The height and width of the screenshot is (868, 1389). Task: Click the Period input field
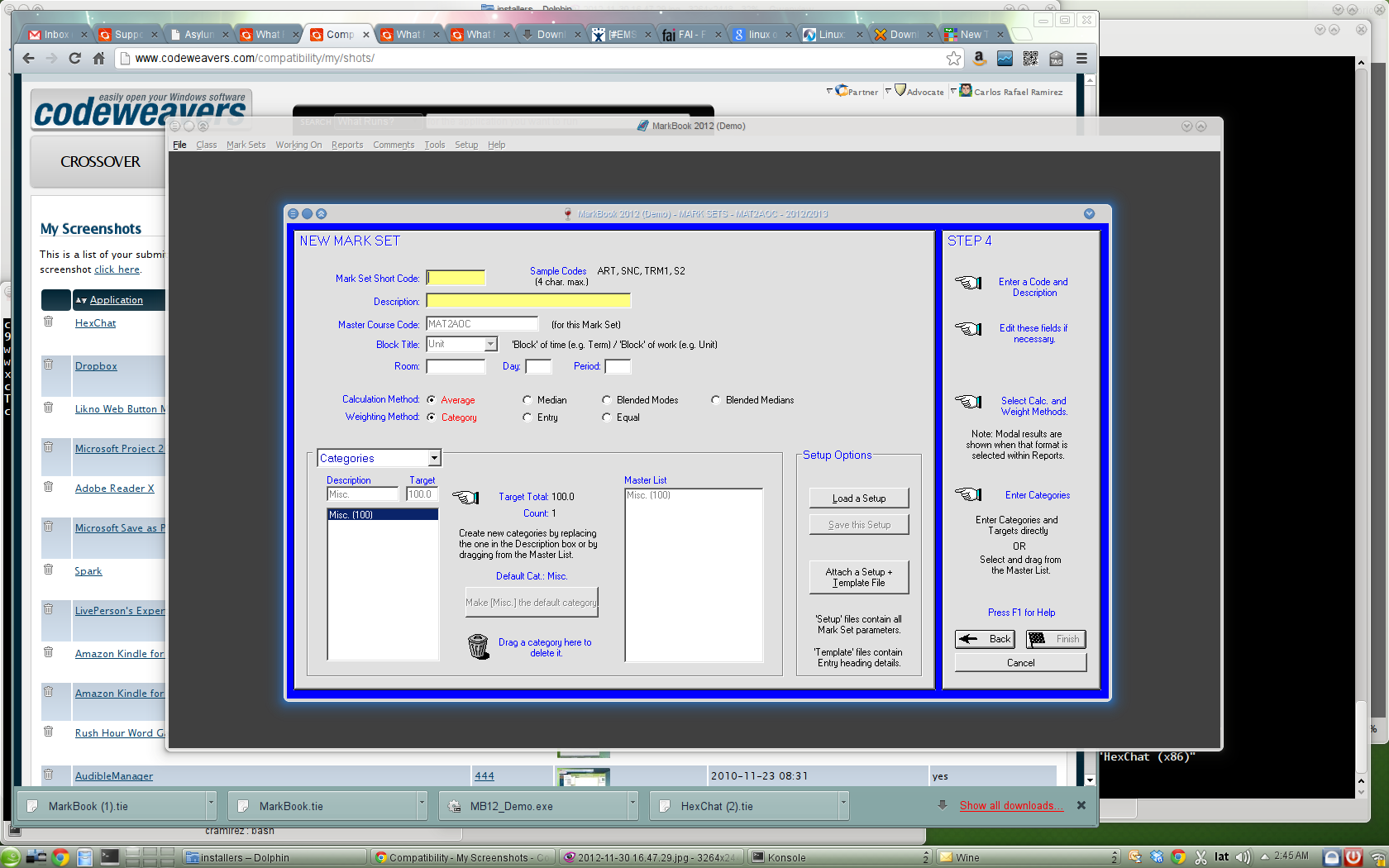pos(618,366)
